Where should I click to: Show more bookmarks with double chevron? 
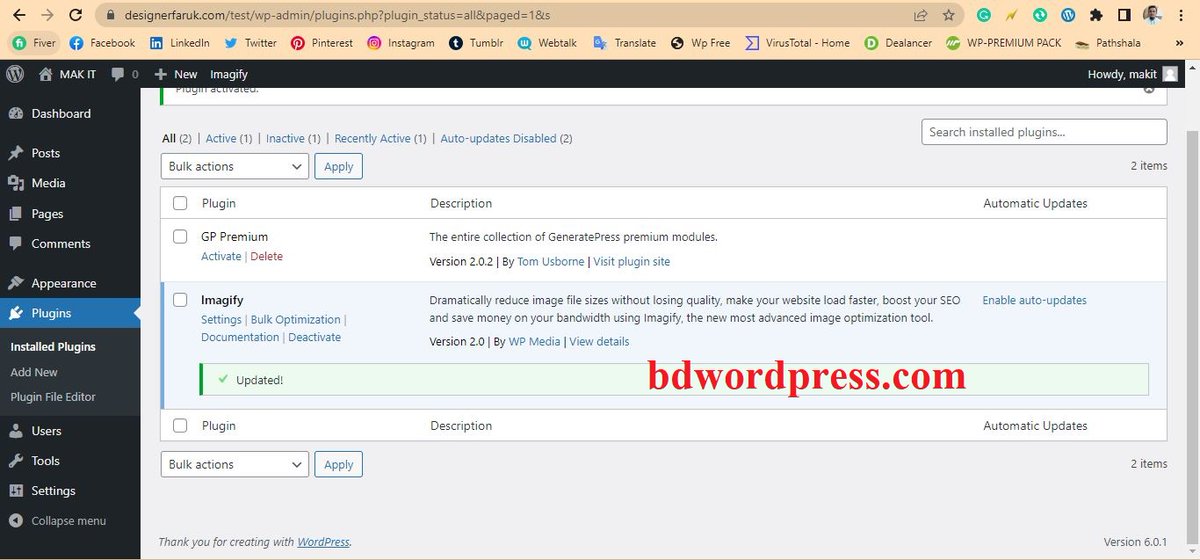[x=1181, y=43]
